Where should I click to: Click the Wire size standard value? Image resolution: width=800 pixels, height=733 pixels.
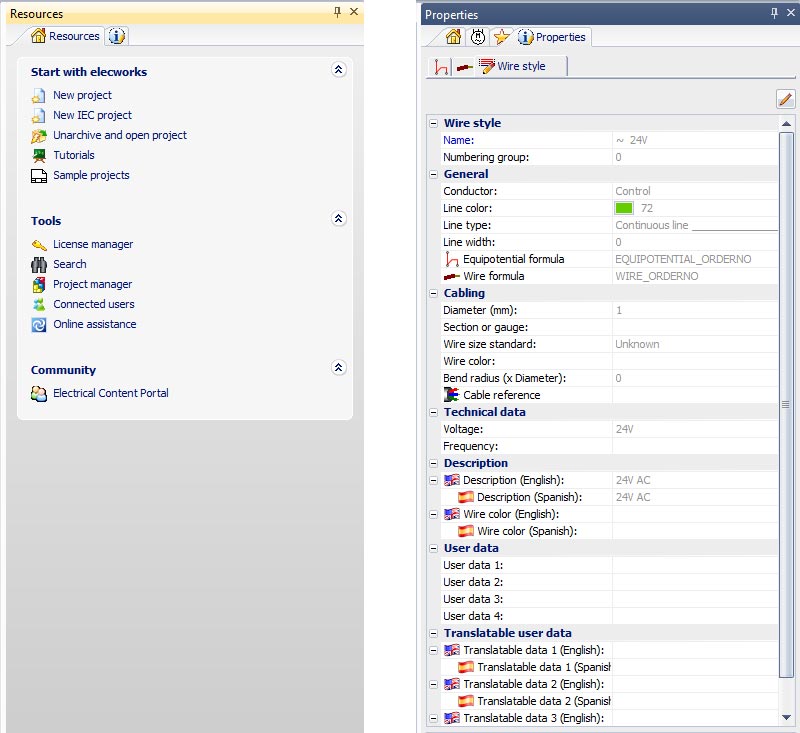point(637,344)
